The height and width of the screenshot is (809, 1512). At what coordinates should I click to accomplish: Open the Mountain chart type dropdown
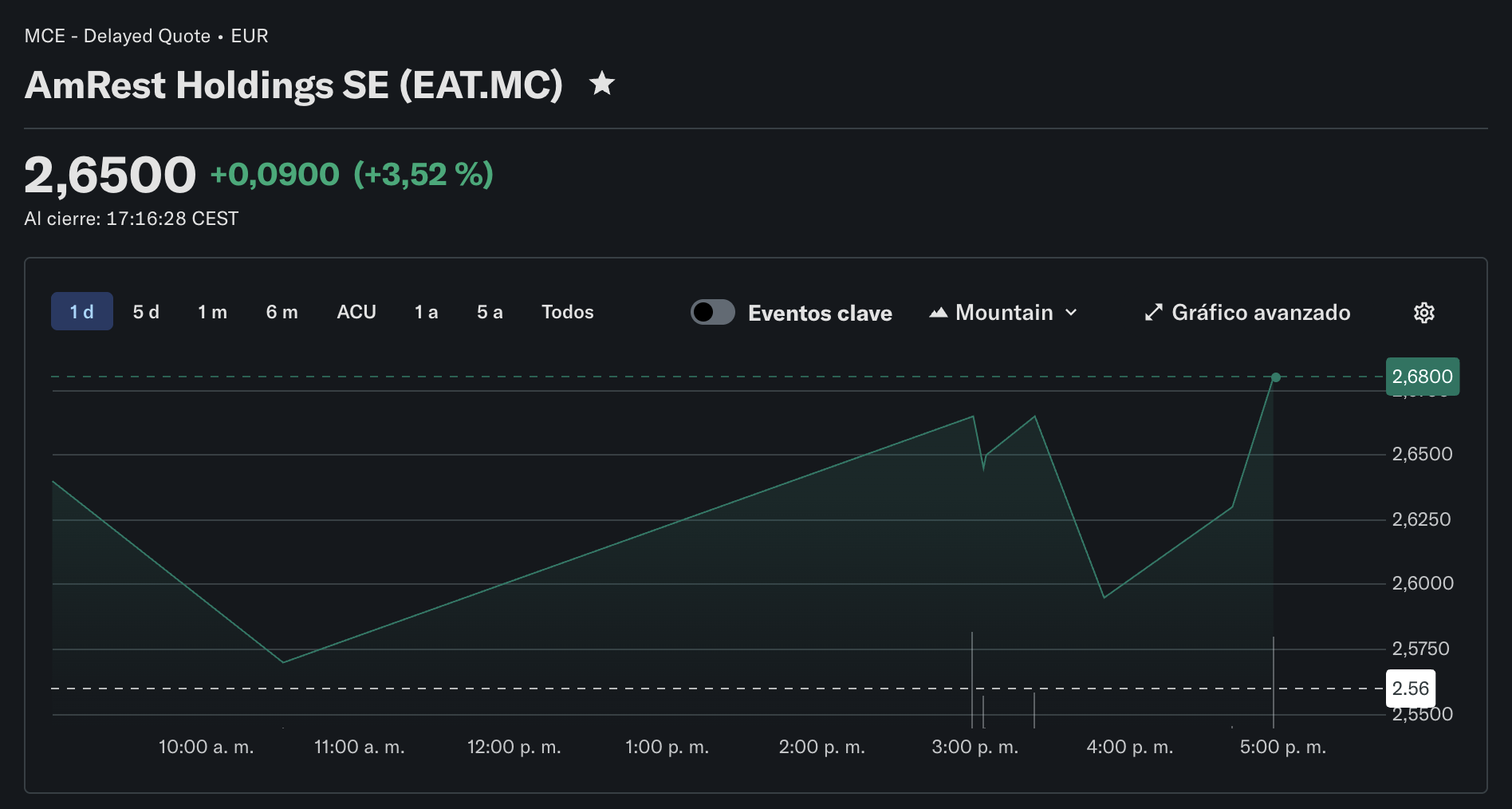(1003, 313)
